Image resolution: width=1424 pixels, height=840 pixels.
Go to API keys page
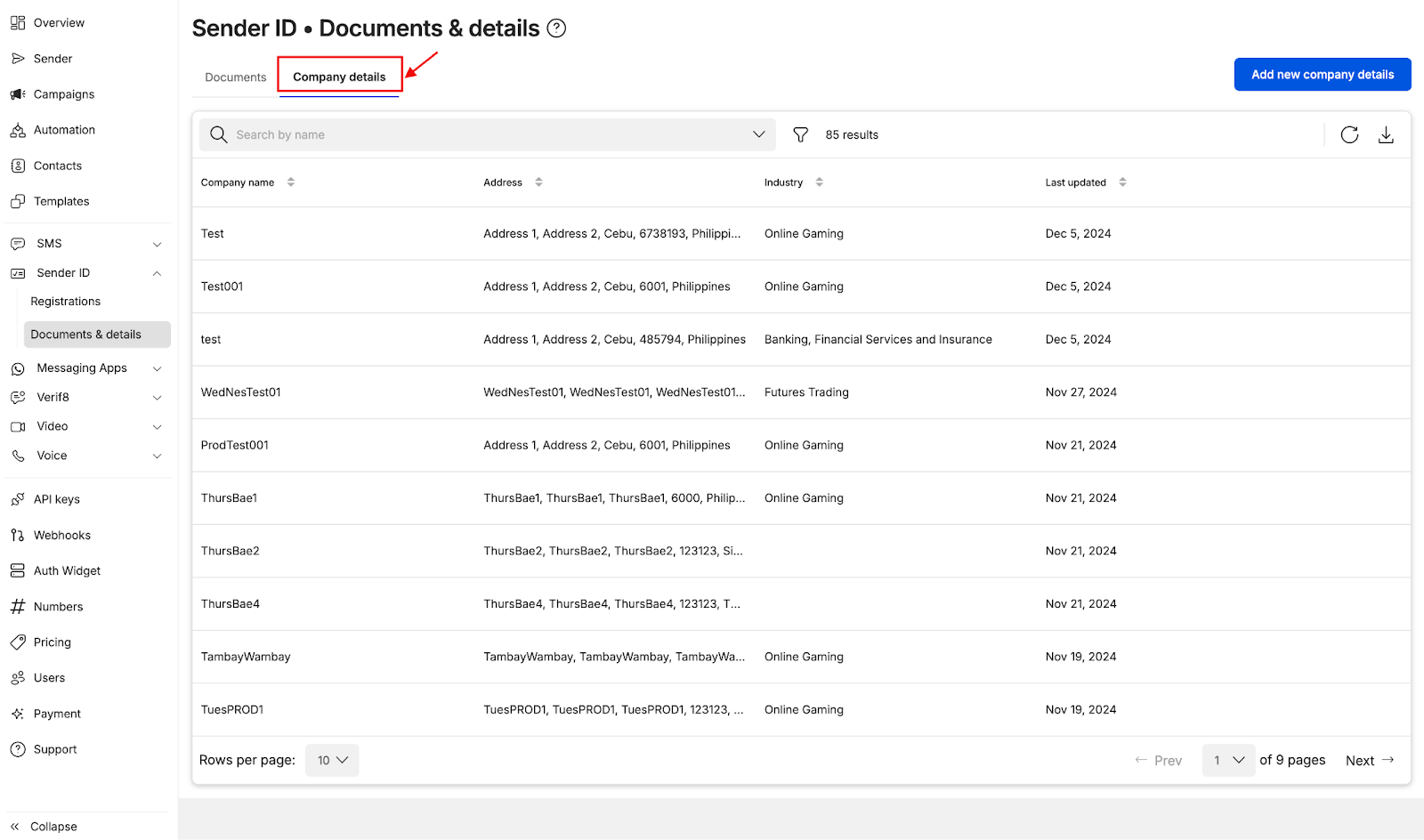pyautogui.click(x=56, y=499)
